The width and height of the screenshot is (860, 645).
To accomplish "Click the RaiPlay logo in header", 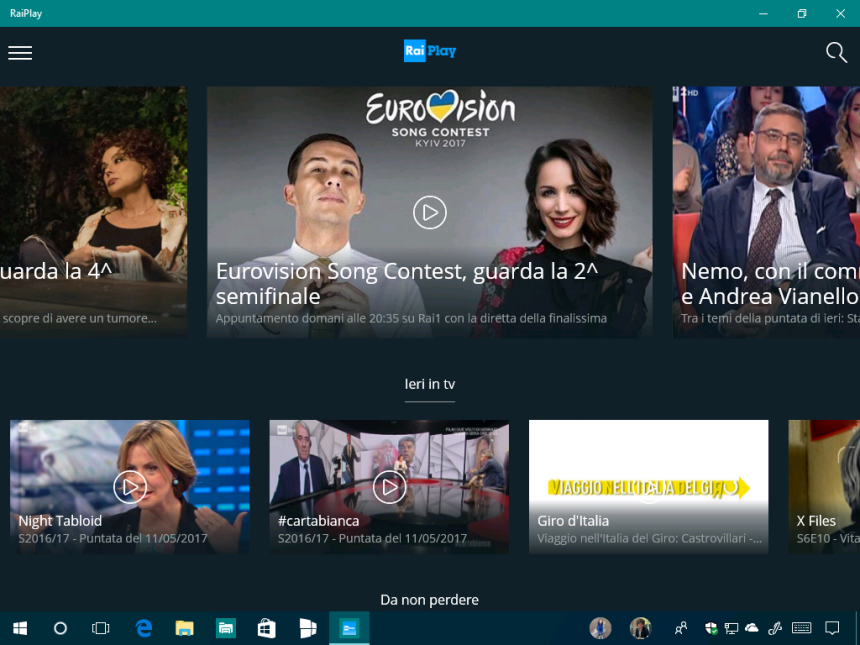I will [429, 51].
